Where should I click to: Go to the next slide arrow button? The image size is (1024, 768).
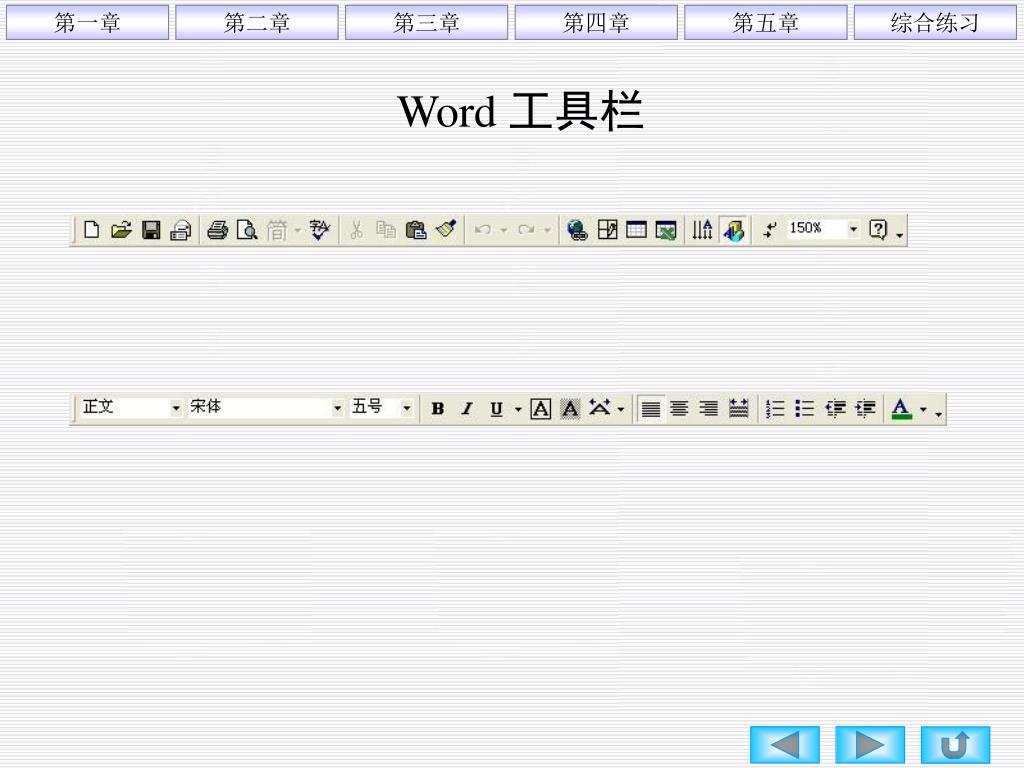point(870,744)
